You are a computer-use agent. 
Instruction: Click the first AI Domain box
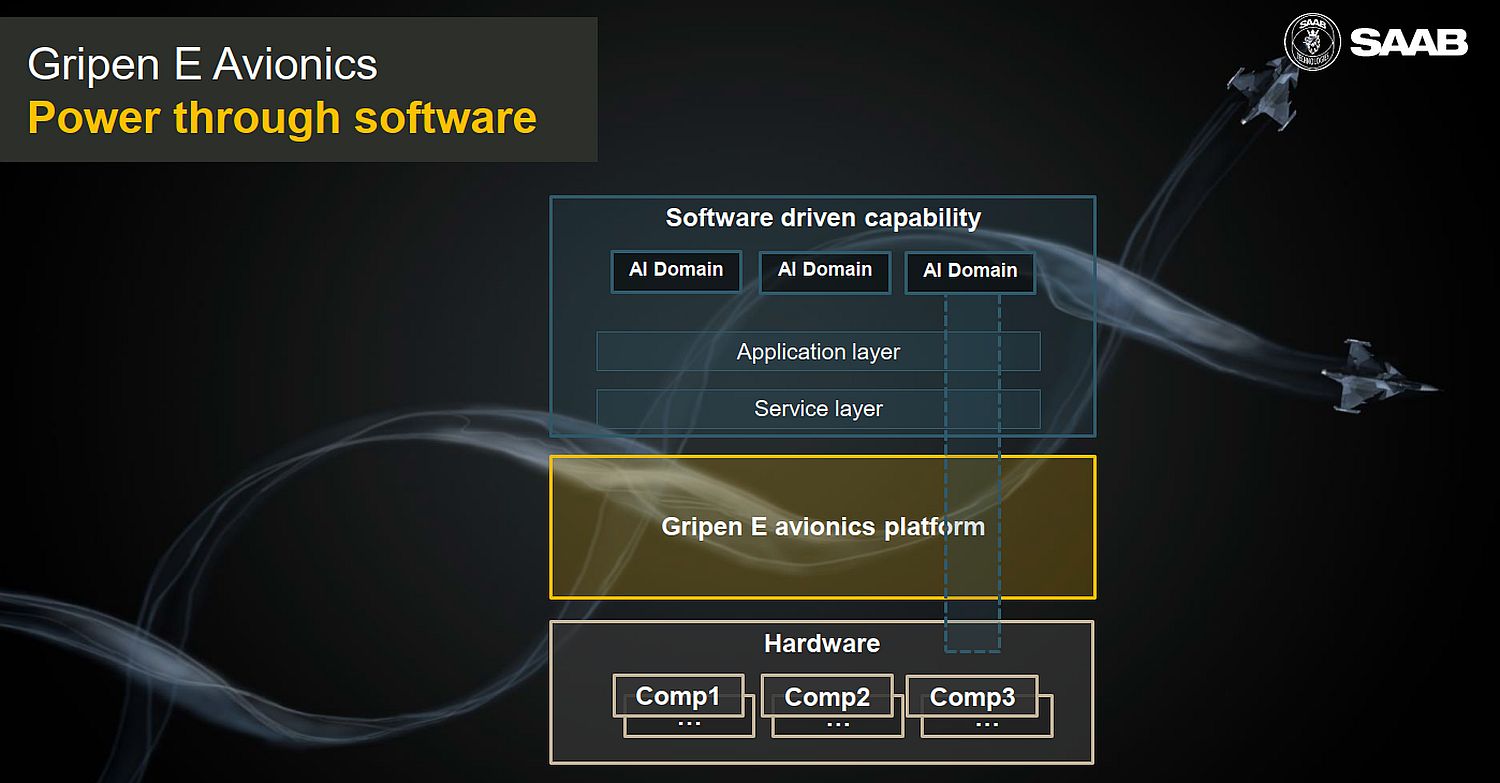pyautogui.click(x=676, y=271)
